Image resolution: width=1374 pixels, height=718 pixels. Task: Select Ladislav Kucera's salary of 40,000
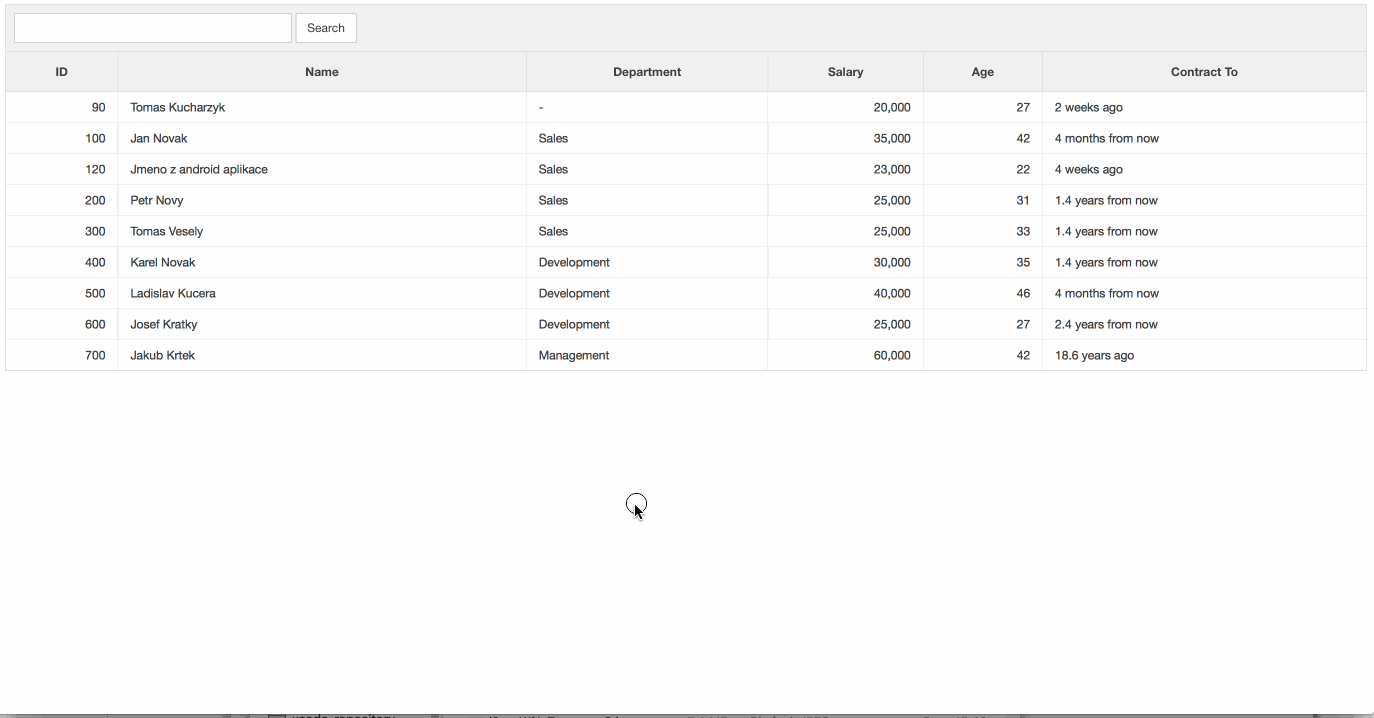pos(891,293)
